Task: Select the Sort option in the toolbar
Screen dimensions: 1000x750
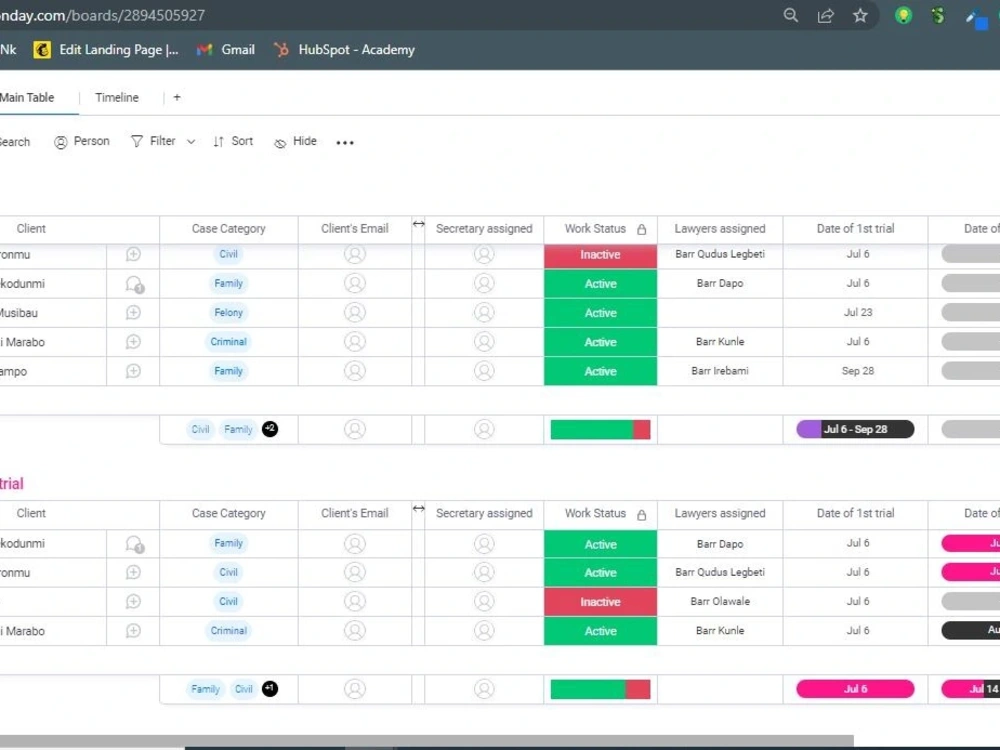Action: [233, 141]
